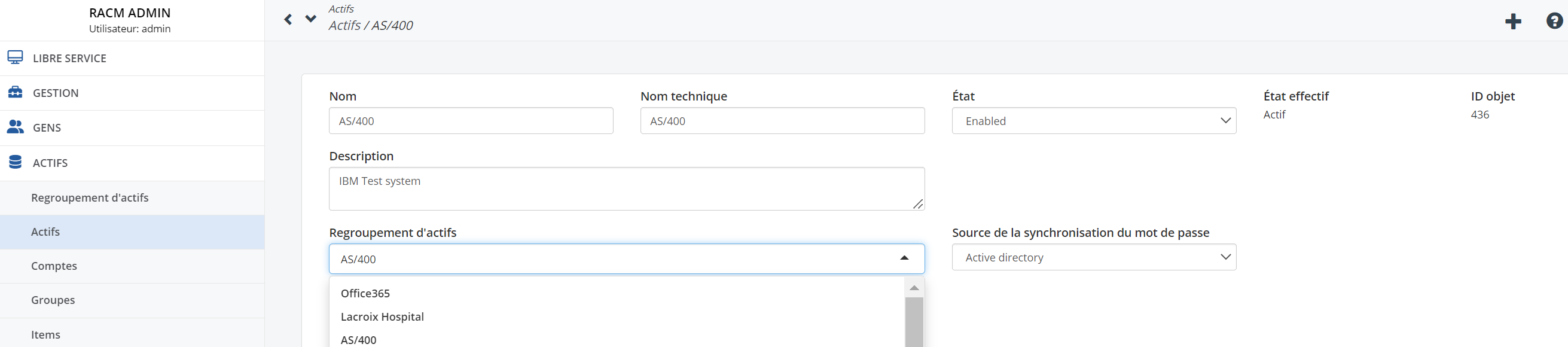Viewport: 1568px width, 347px height.
Task: Click the dropdown list scrollbar thumb
Action: pyautogui.click(x=914, y=322)
